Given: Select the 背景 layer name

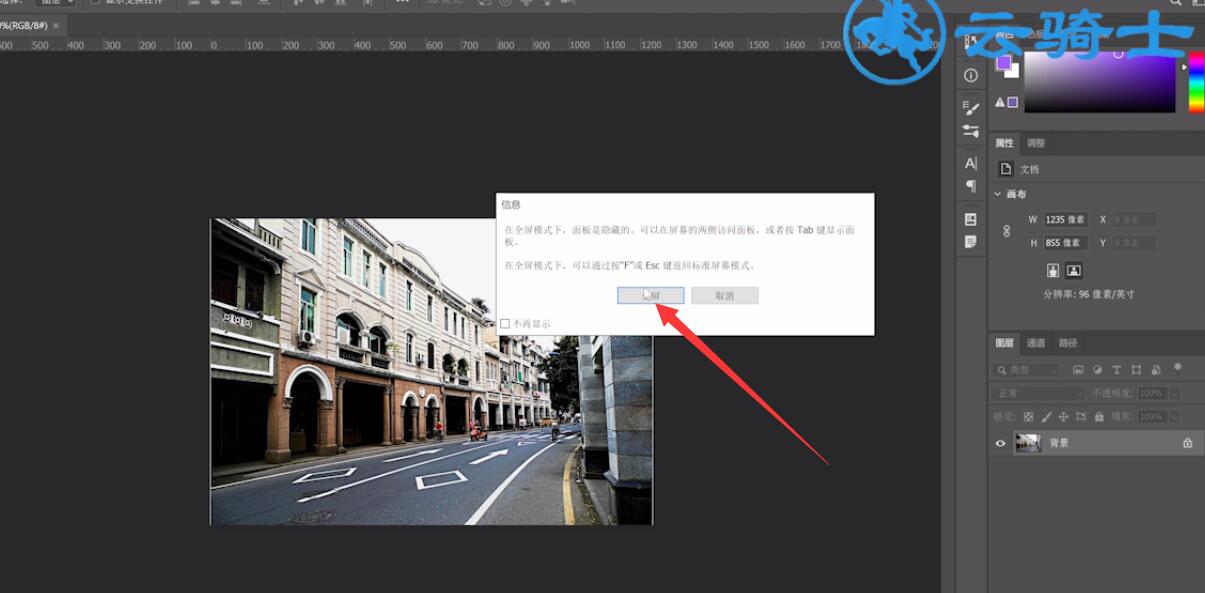Looking at the screenshot, I should tap(1059, 443).
